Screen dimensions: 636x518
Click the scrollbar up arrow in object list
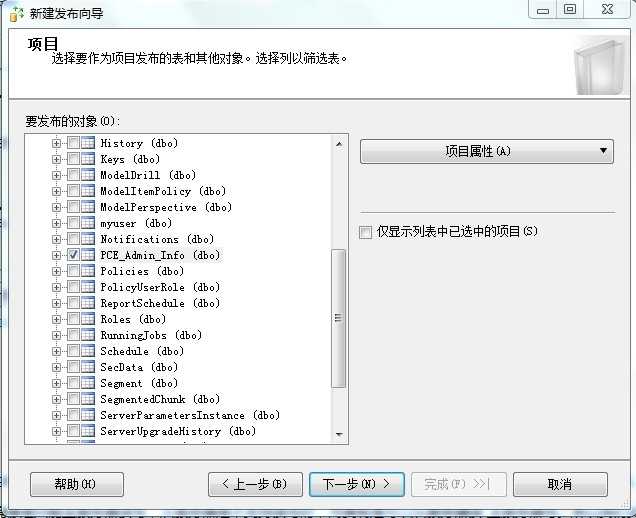click(x=339, y=144)
